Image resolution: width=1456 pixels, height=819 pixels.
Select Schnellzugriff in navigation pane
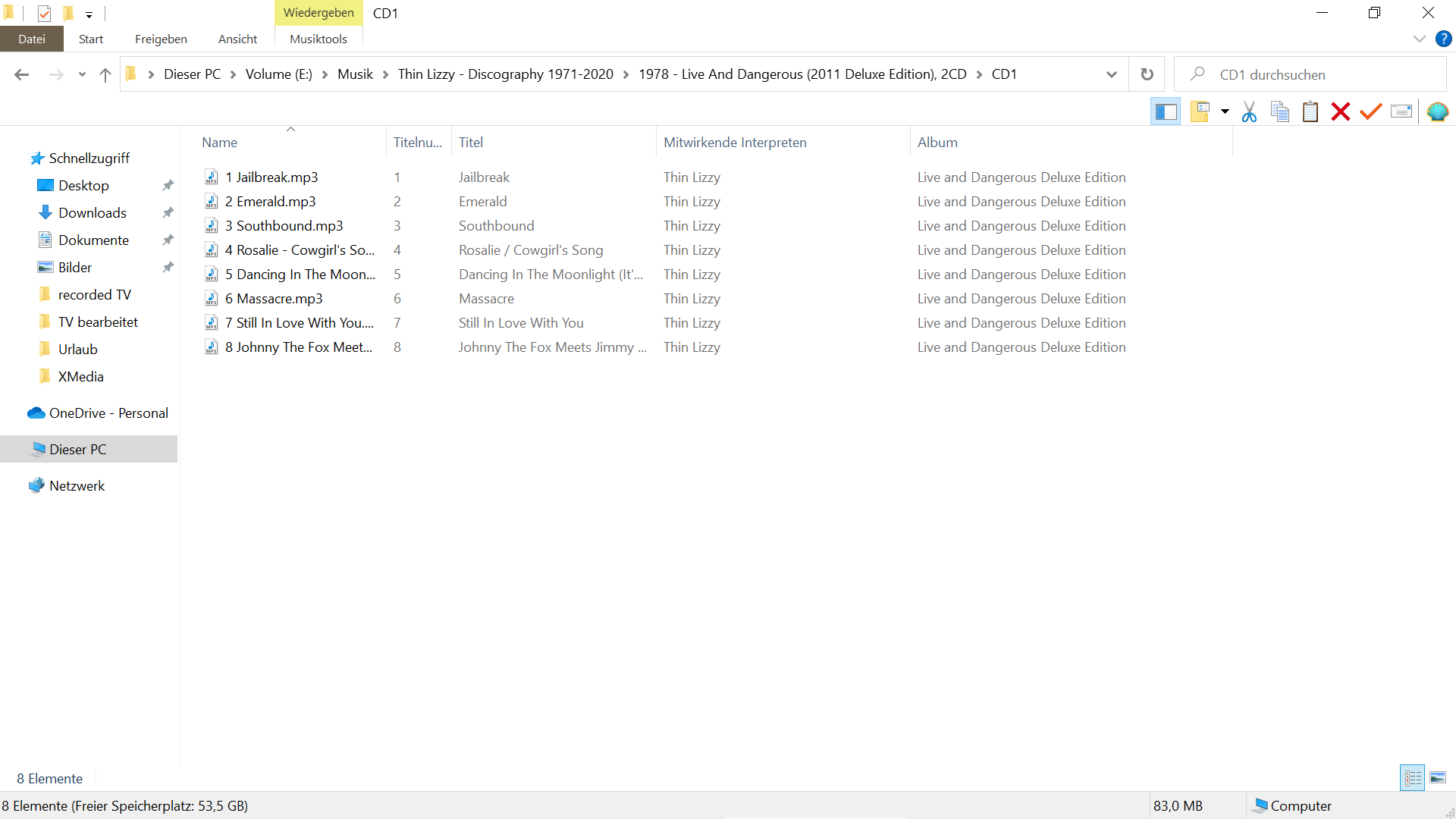[89, 158]
